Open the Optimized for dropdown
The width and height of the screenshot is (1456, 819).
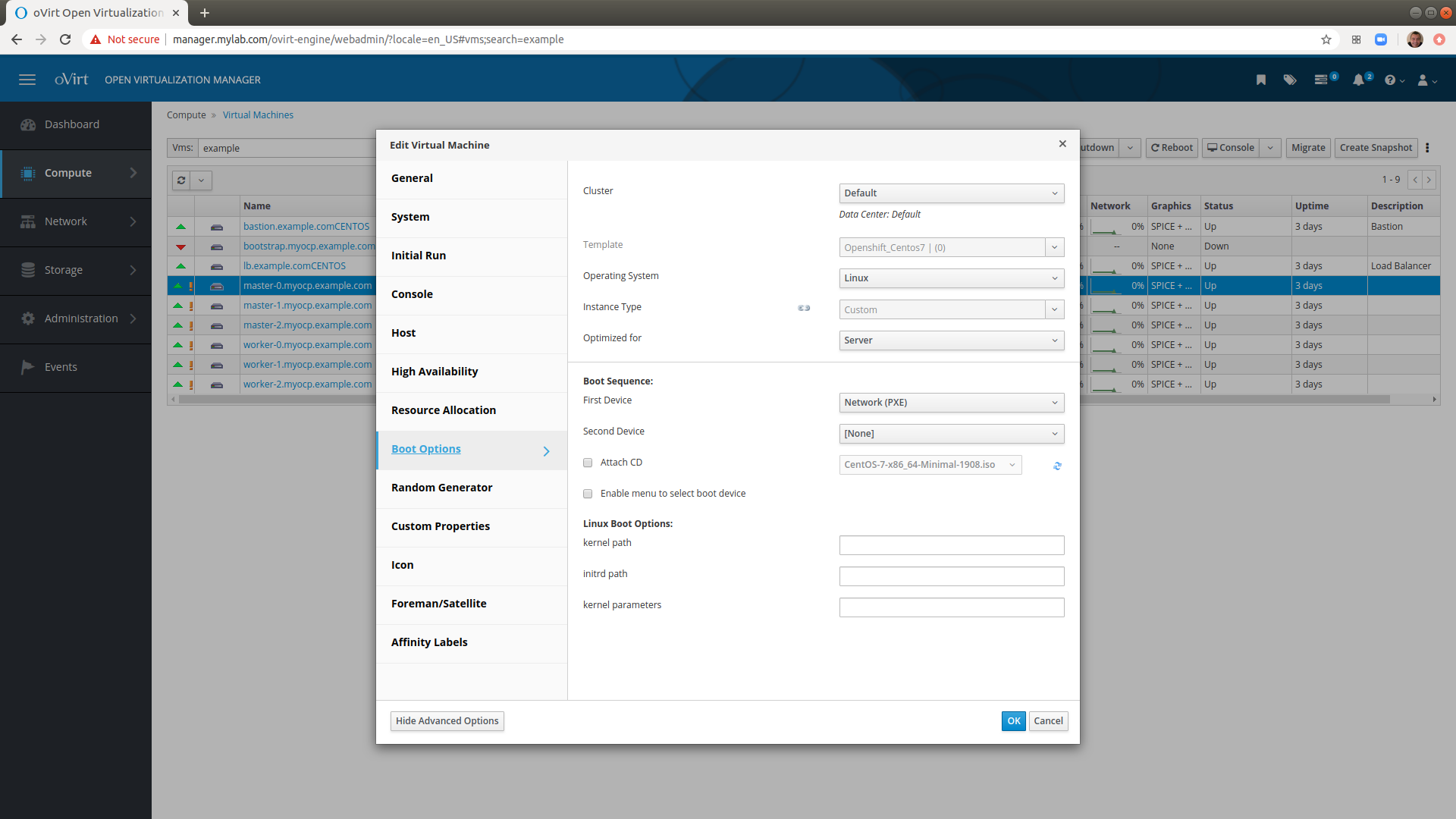click(952, 340)
